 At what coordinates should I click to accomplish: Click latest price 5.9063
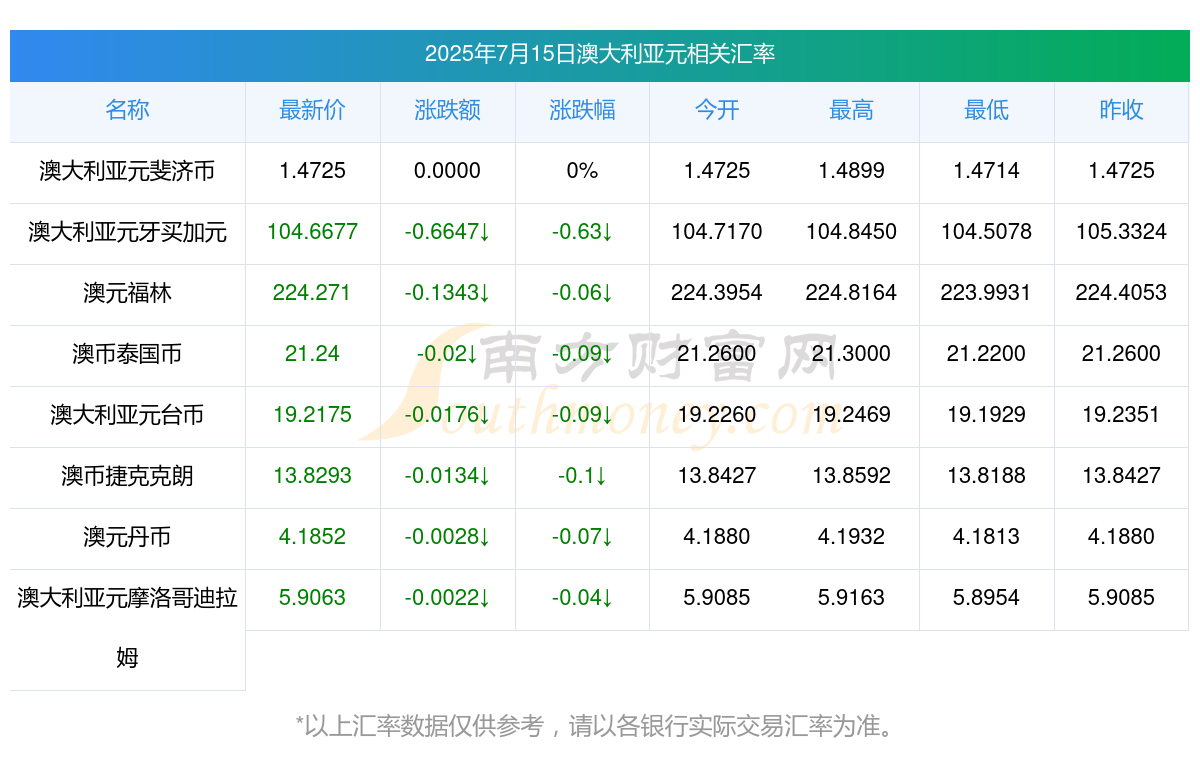point(312,598)
